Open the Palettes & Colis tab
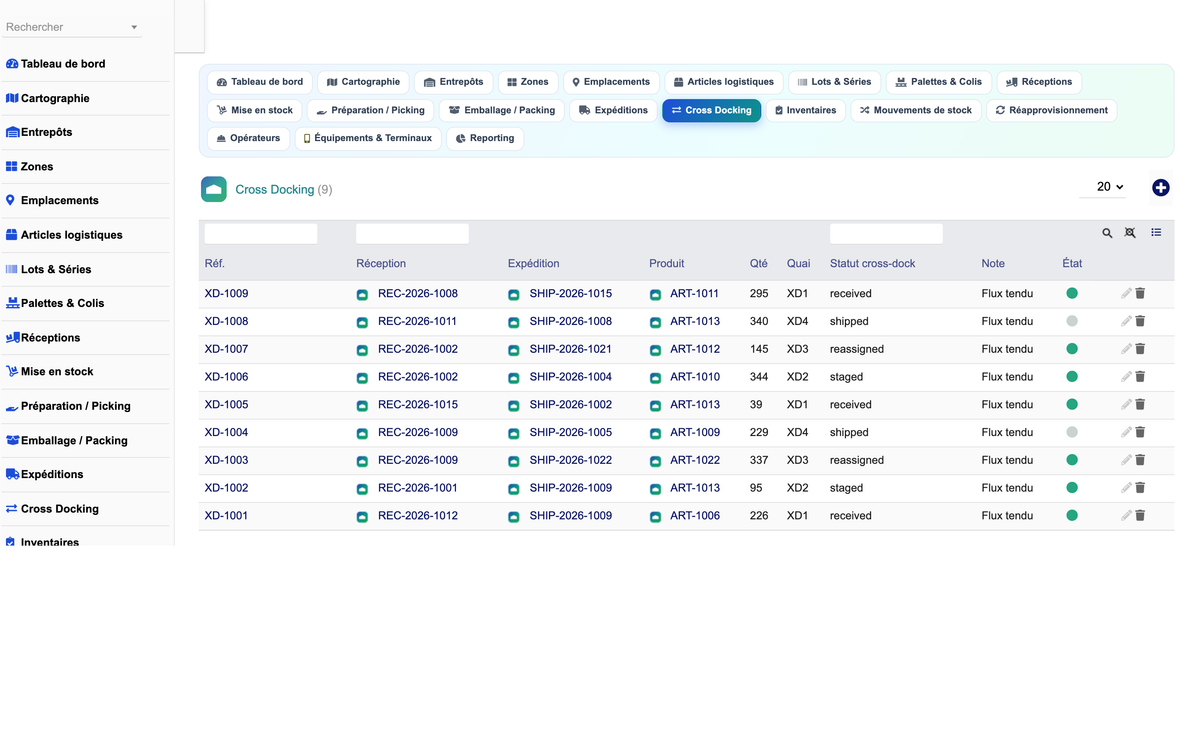 (x=938, y=82)
